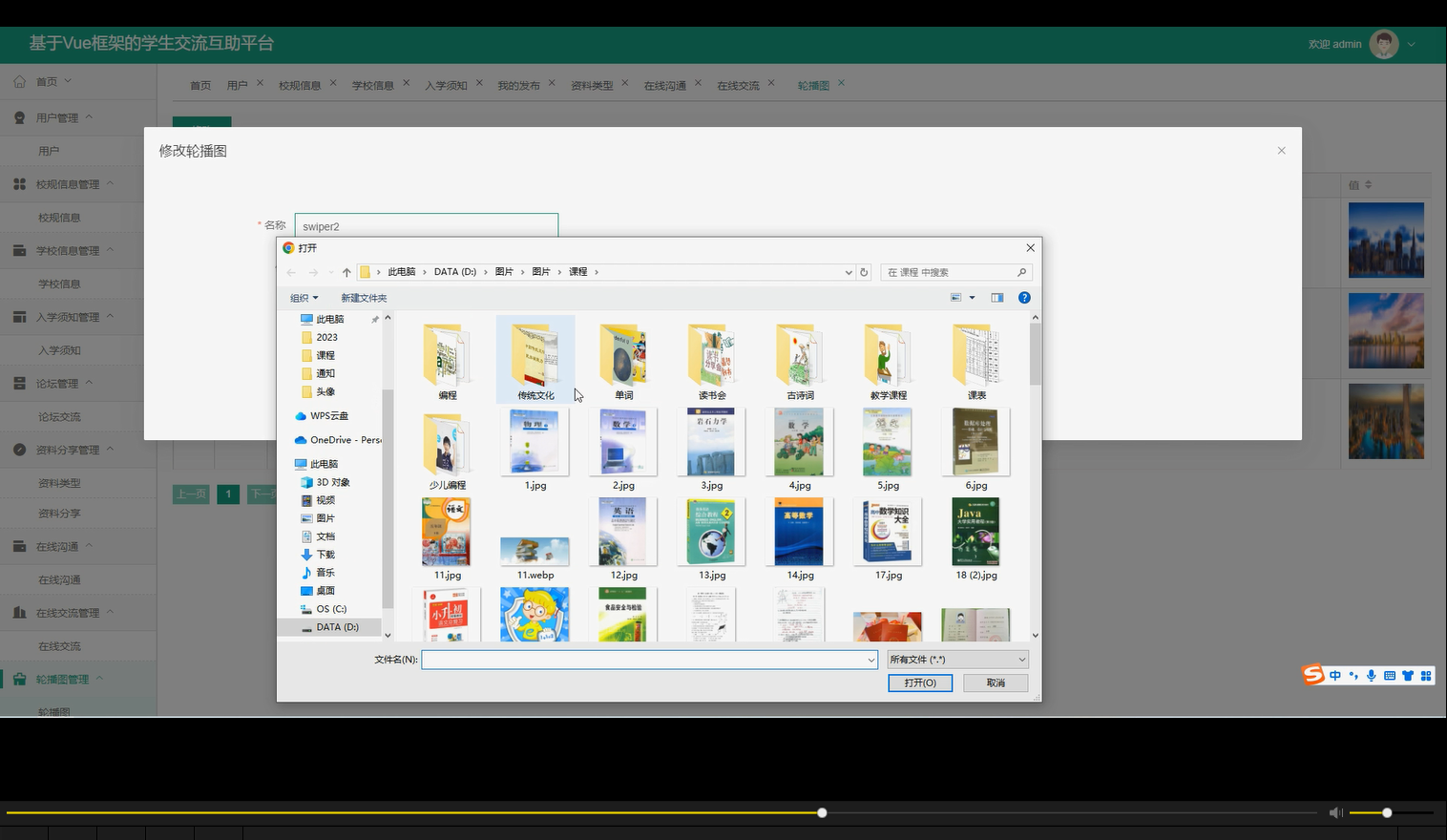
Task: Switch to the 资料类型 tab
Action: (x=592, y=85)
